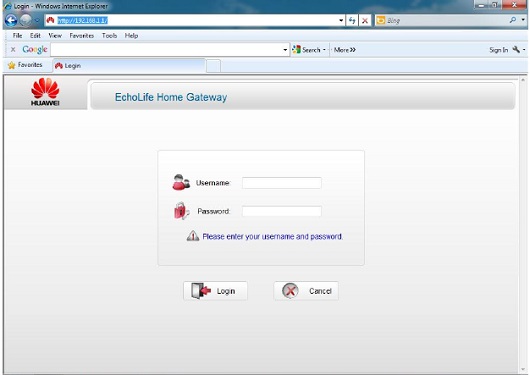Screen dimensions: 530x375
Task: Click the 'Please enter your username and password' text
Action: coord(272,236)
